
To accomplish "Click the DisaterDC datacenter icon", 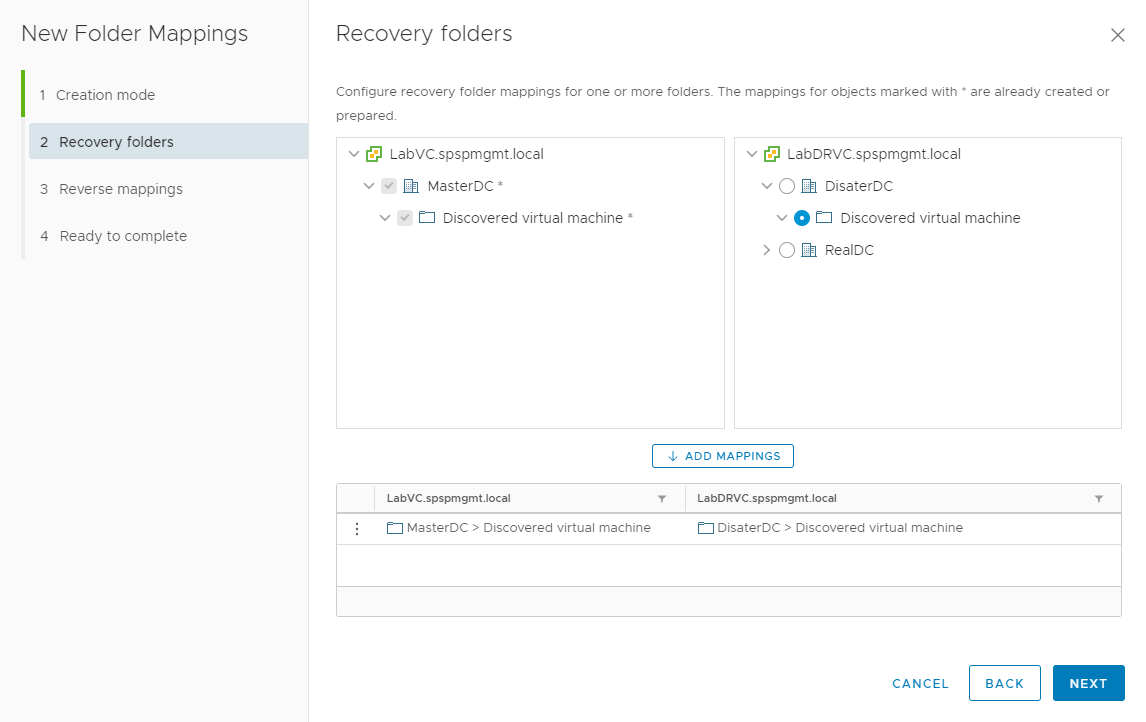I will (810, 186).
